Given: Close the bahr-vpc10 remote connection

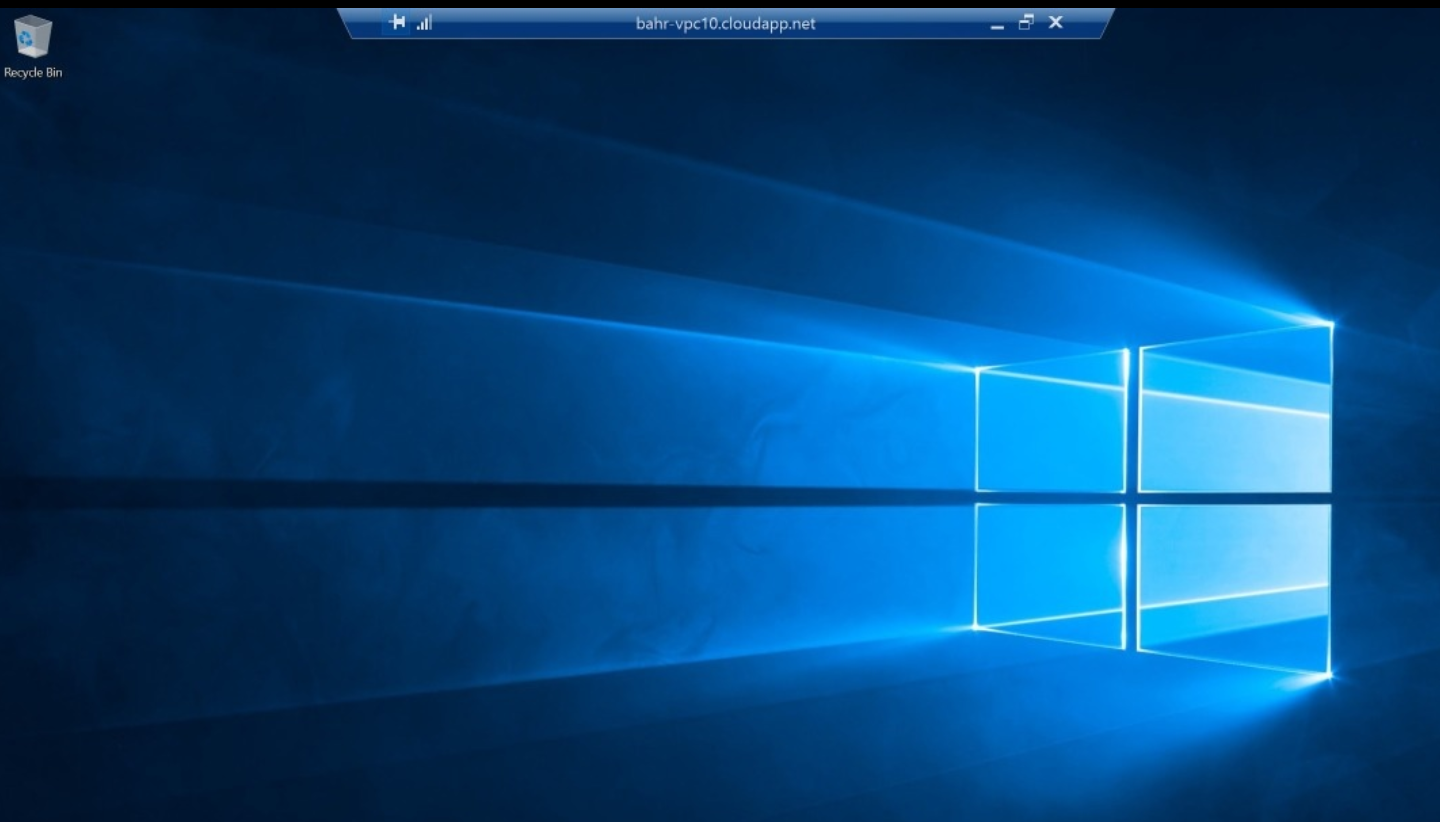Looking at the screenshot, I should click(x=1055, y=22).
